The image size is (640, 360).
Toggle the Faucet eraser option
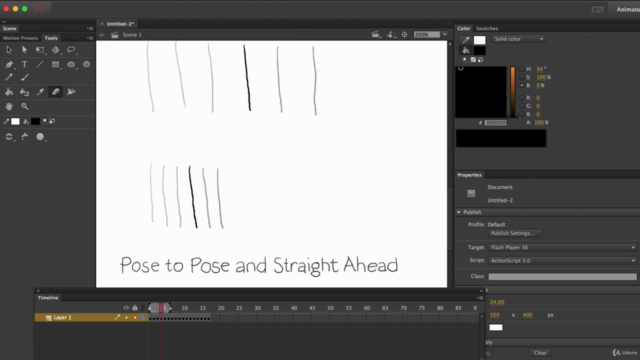(24, 137)
